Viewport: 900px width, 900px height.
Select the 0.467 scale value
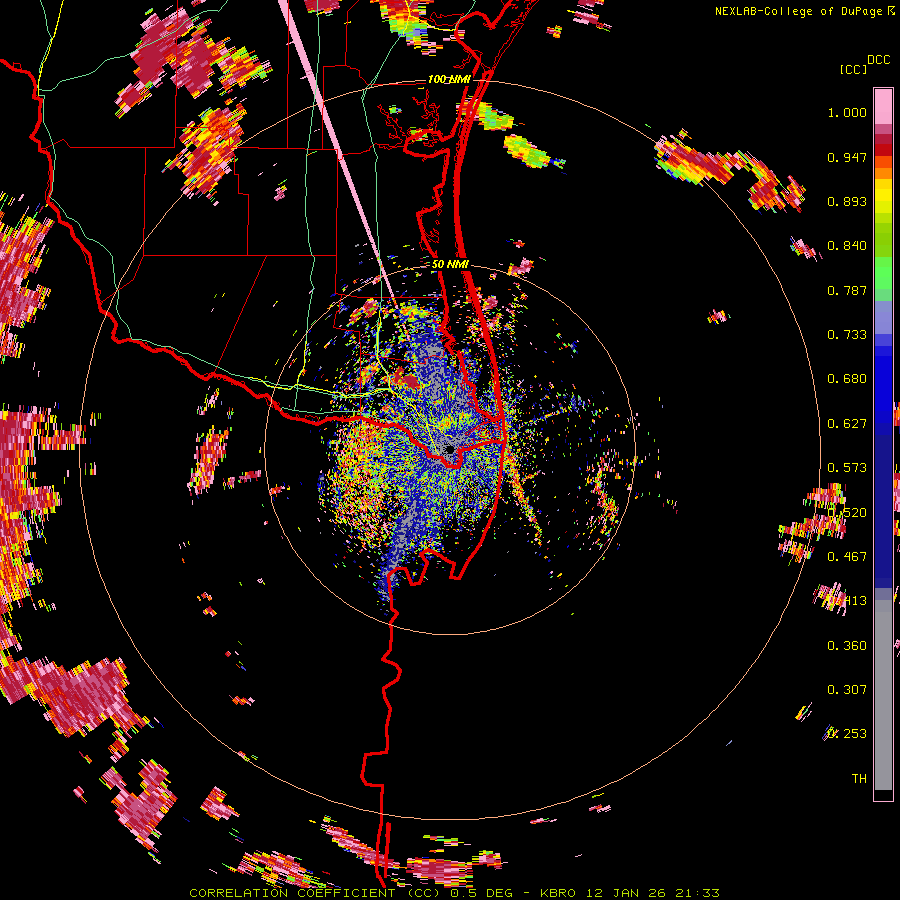pos(847,557)
